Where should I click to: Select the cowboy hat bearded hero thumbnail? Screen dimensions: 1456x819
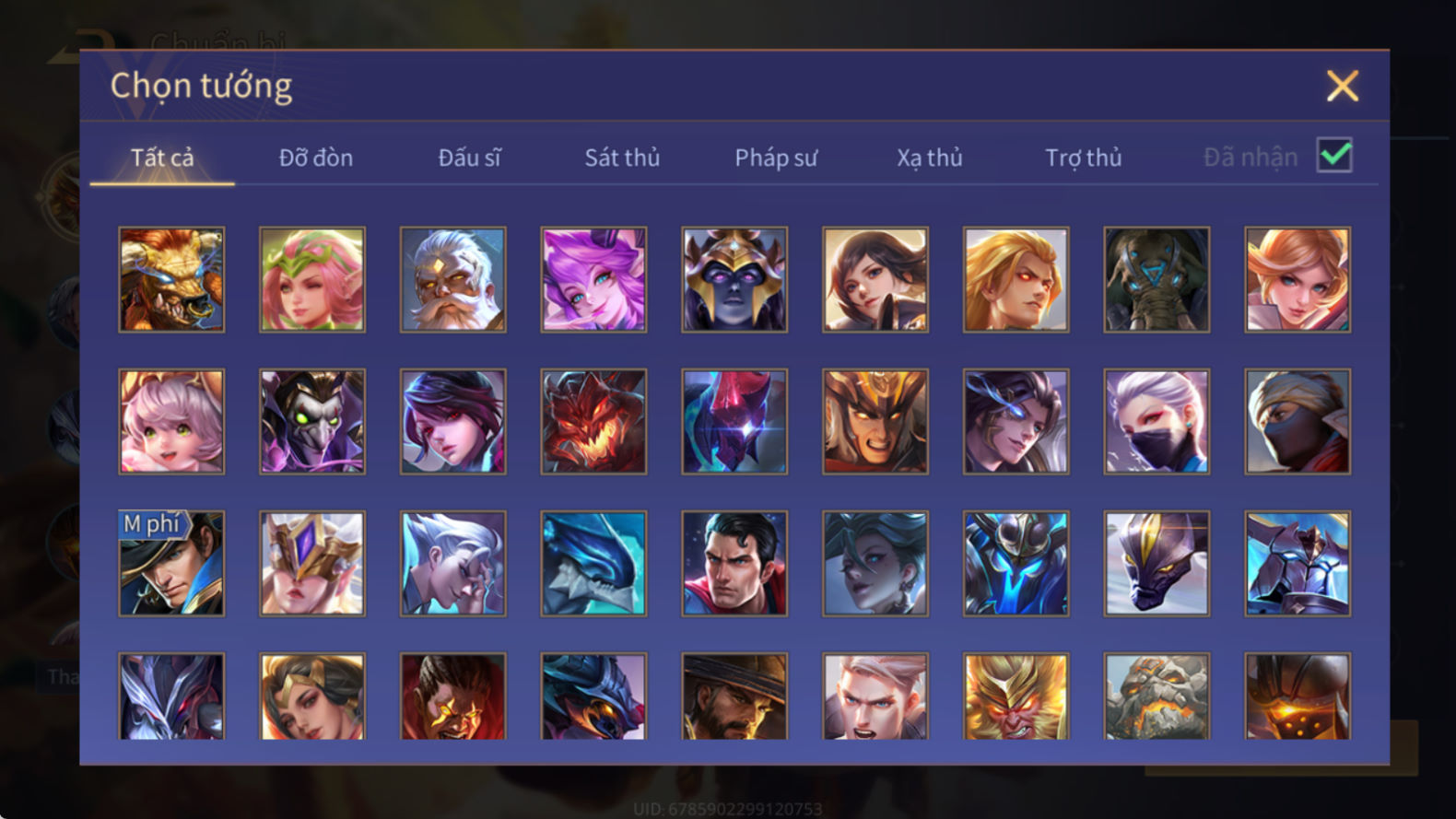(x=734, y=696)
